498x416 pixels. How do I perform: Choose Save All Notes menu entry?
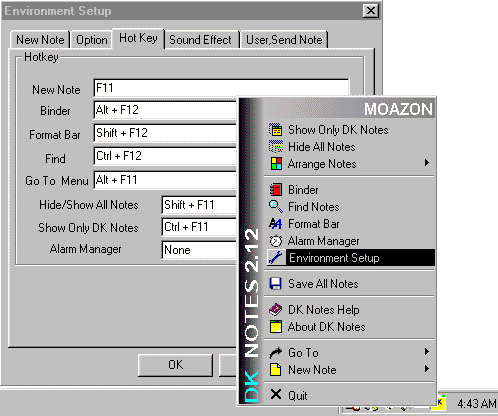(350, 284)
